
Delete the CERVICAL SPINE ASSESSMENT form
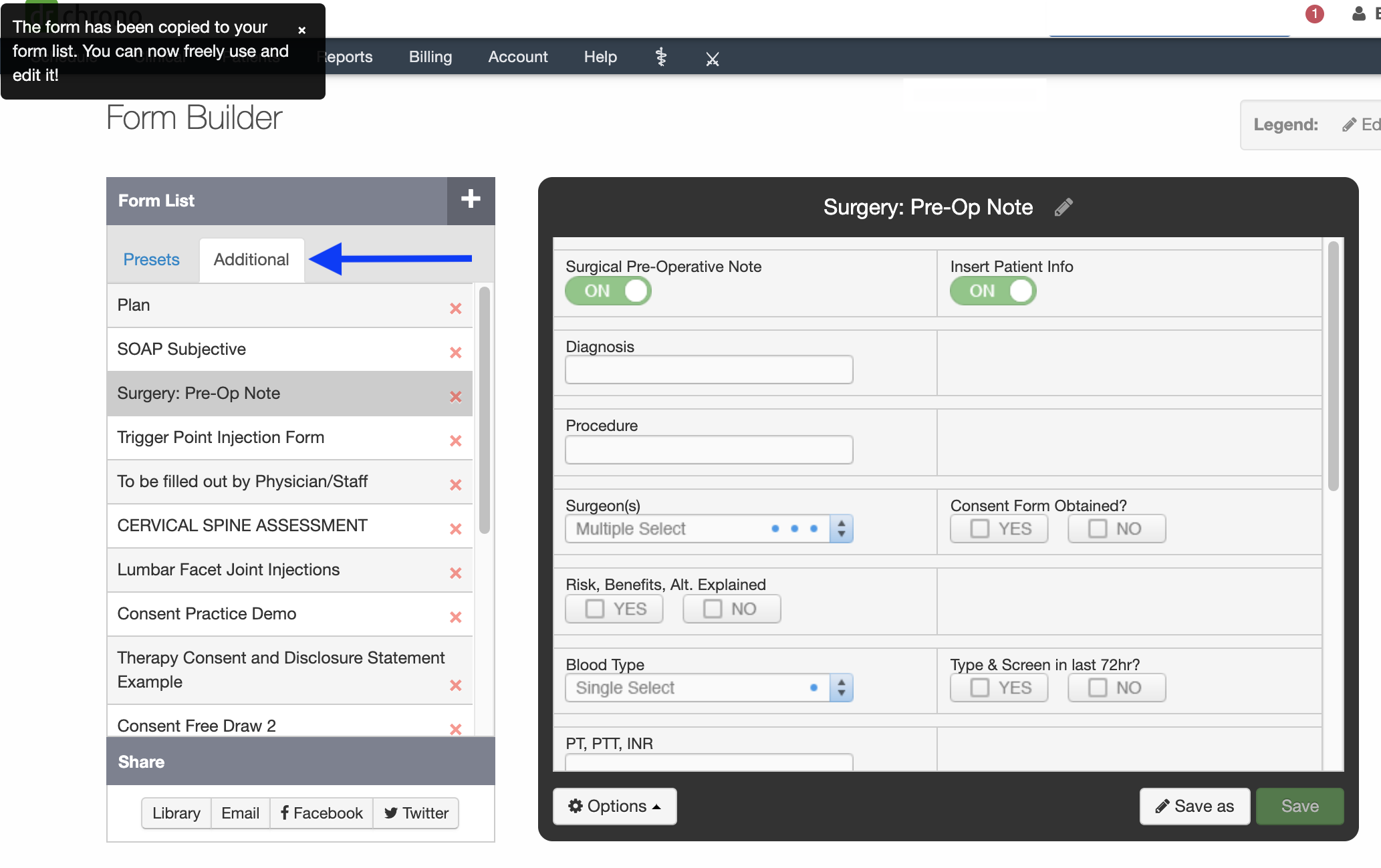(x=456, y=529)
